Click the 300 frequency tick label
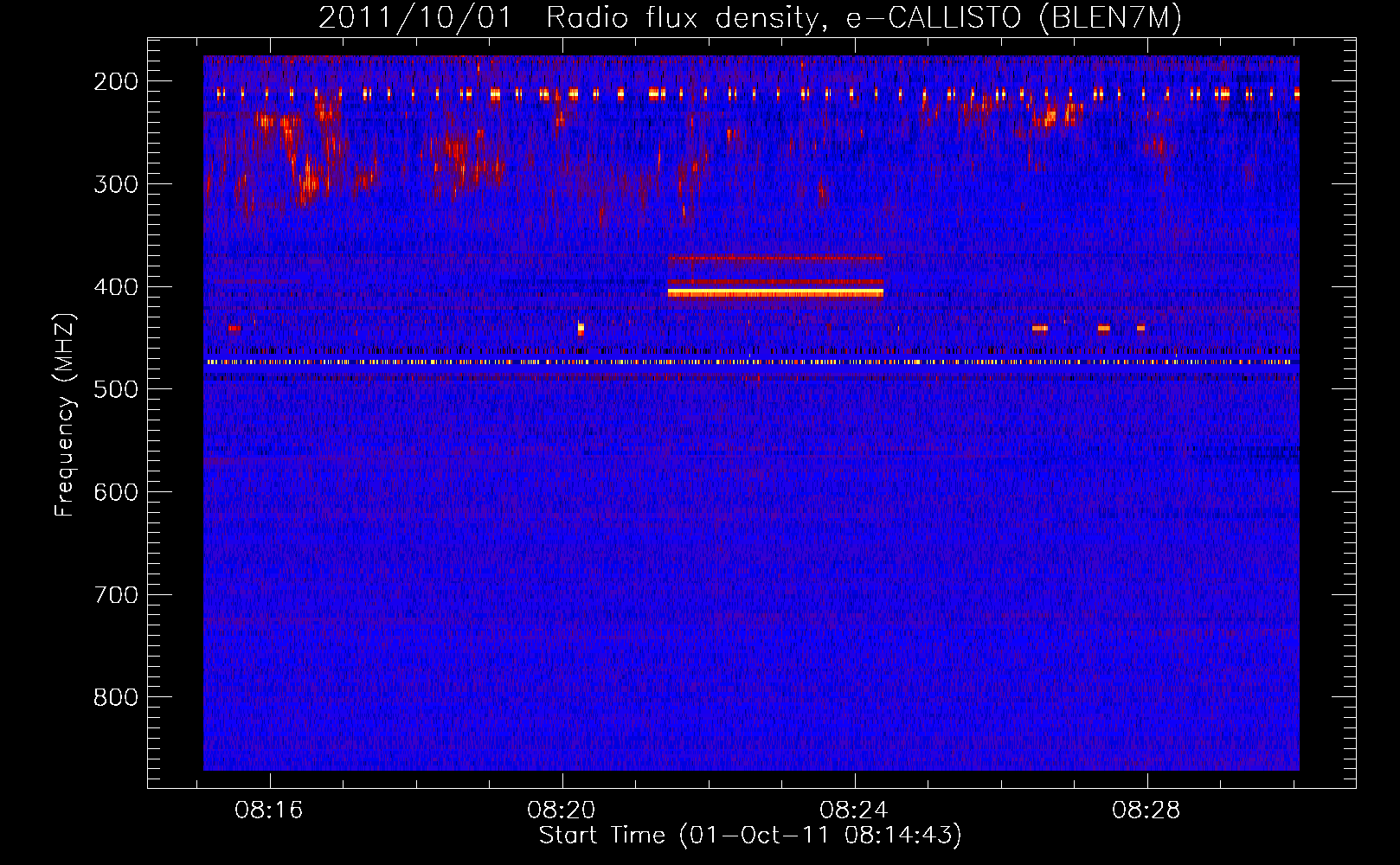The height and width of the screenshot is (865, 1400). (x=116, y=184)
